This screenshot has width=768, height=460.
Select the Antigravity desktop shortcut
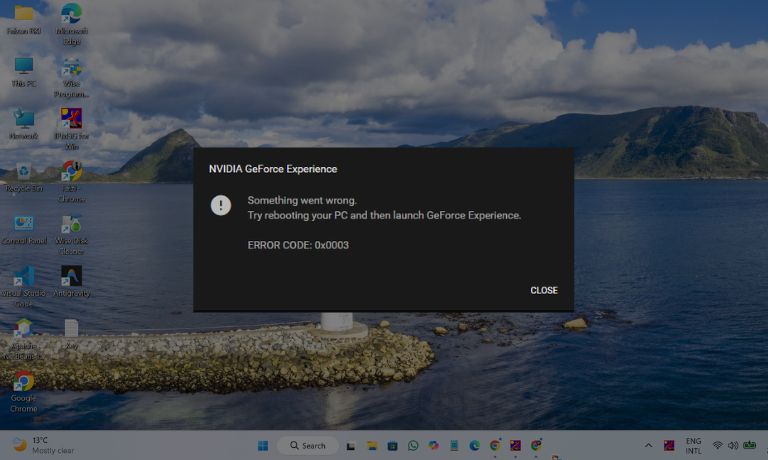click(x=72, y=282)
